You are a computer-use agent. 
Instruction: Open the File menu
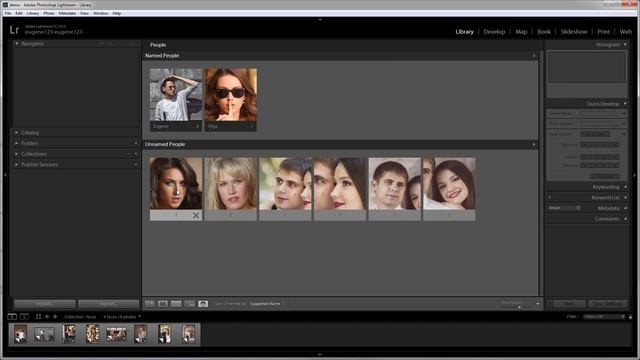coord(8,13)
